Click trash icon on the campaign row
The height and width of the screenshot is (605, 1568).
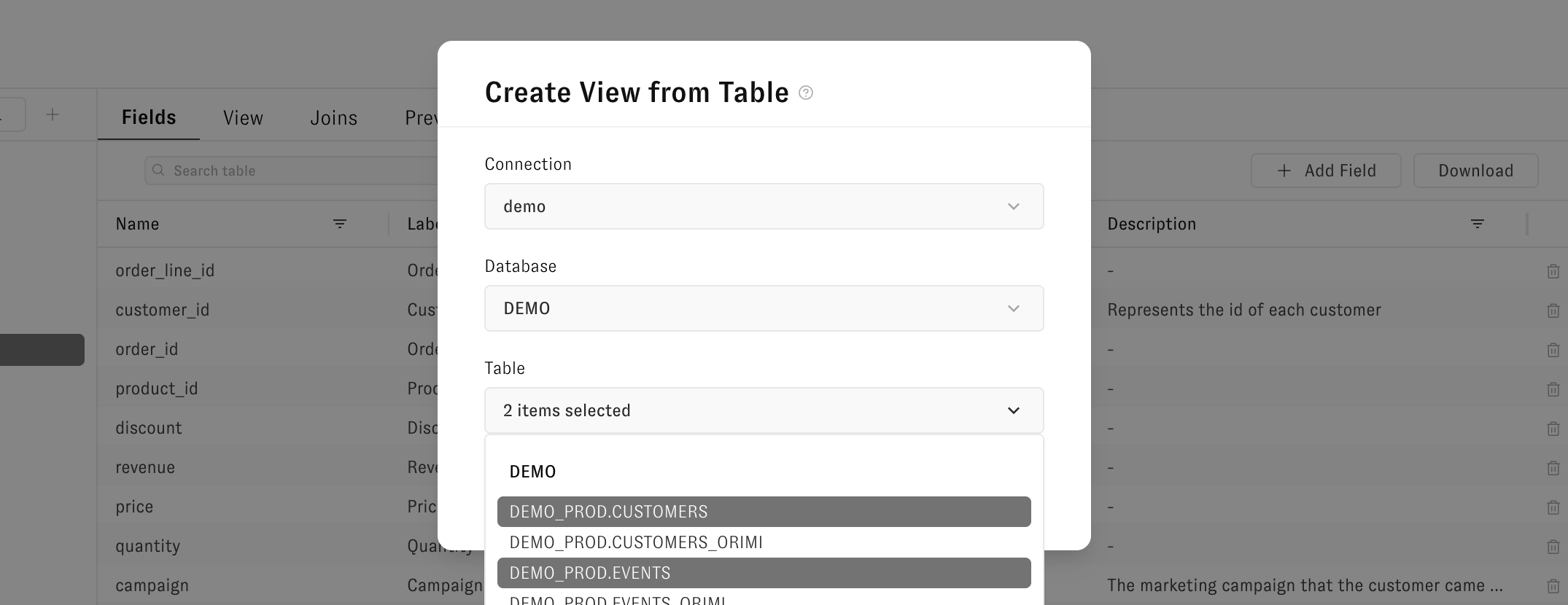point(1553,586)
